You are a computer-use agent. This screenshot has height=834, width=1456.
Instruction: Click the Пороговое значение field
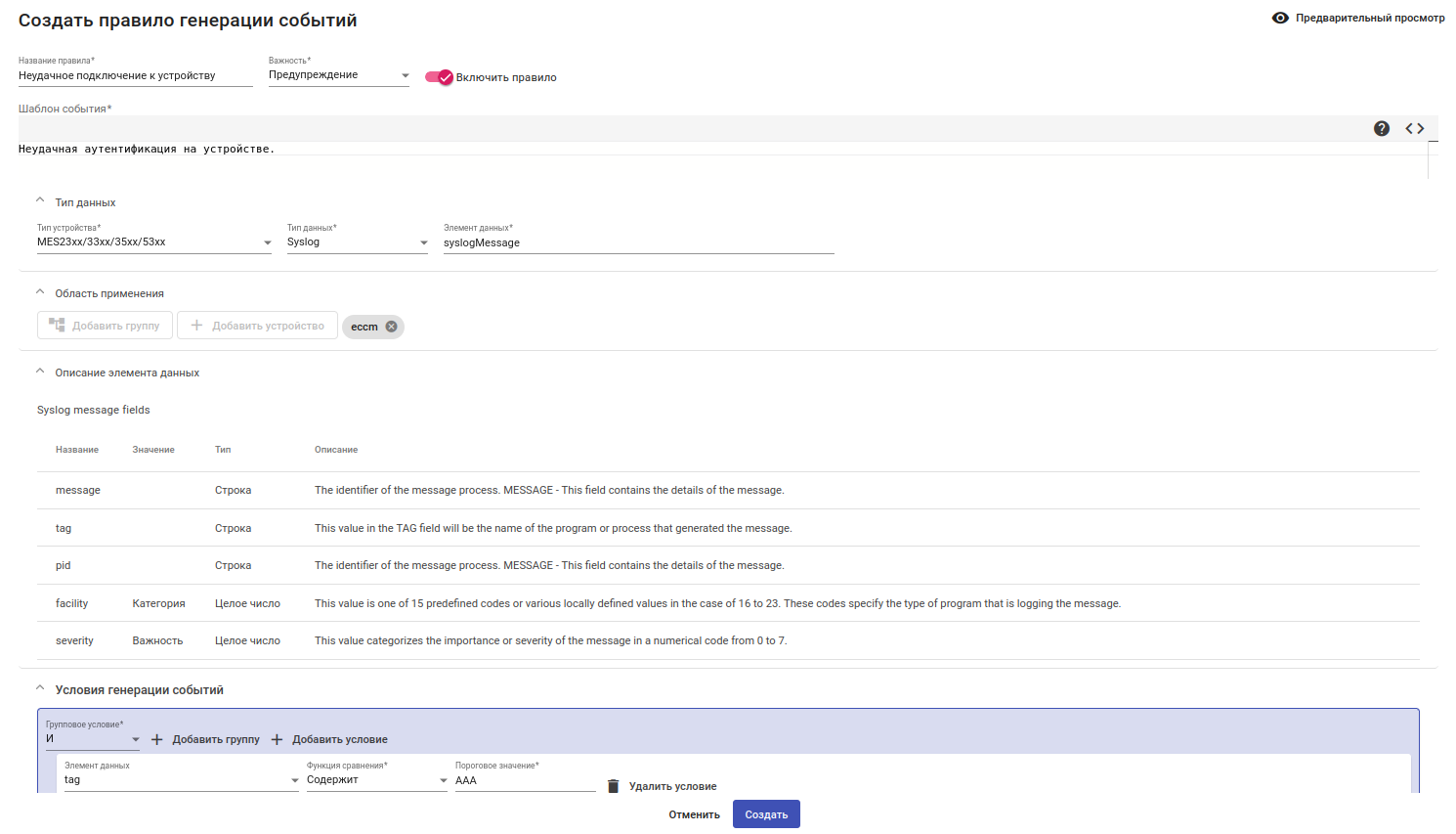[x=525, y=780]
